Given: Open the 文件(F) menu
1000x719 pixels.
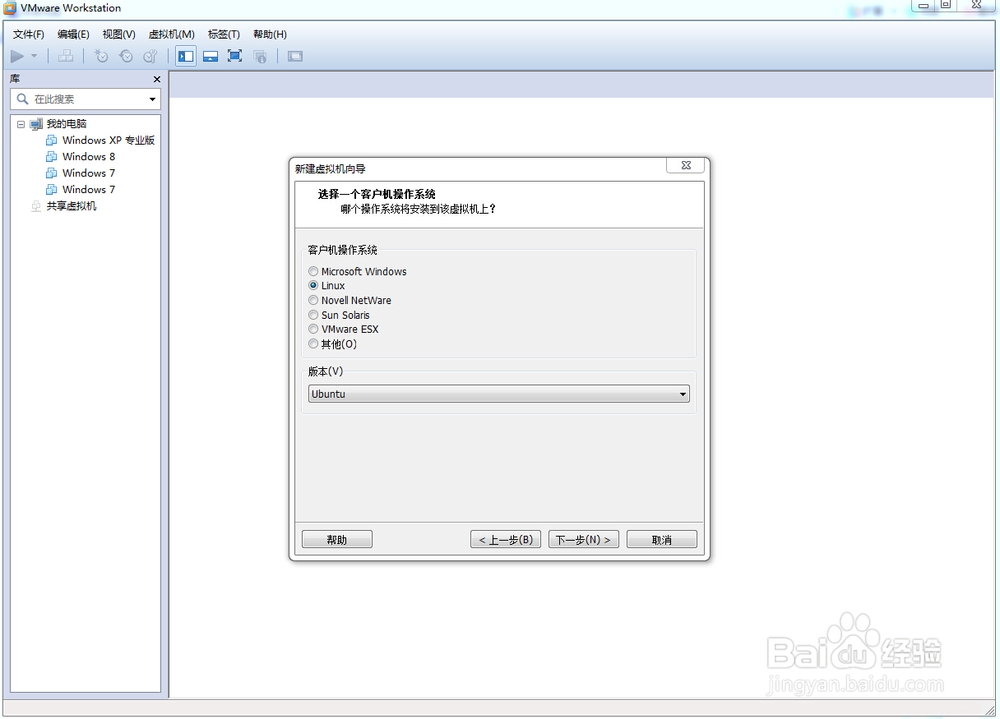Looking at the screenshot, I should [29, 34].
